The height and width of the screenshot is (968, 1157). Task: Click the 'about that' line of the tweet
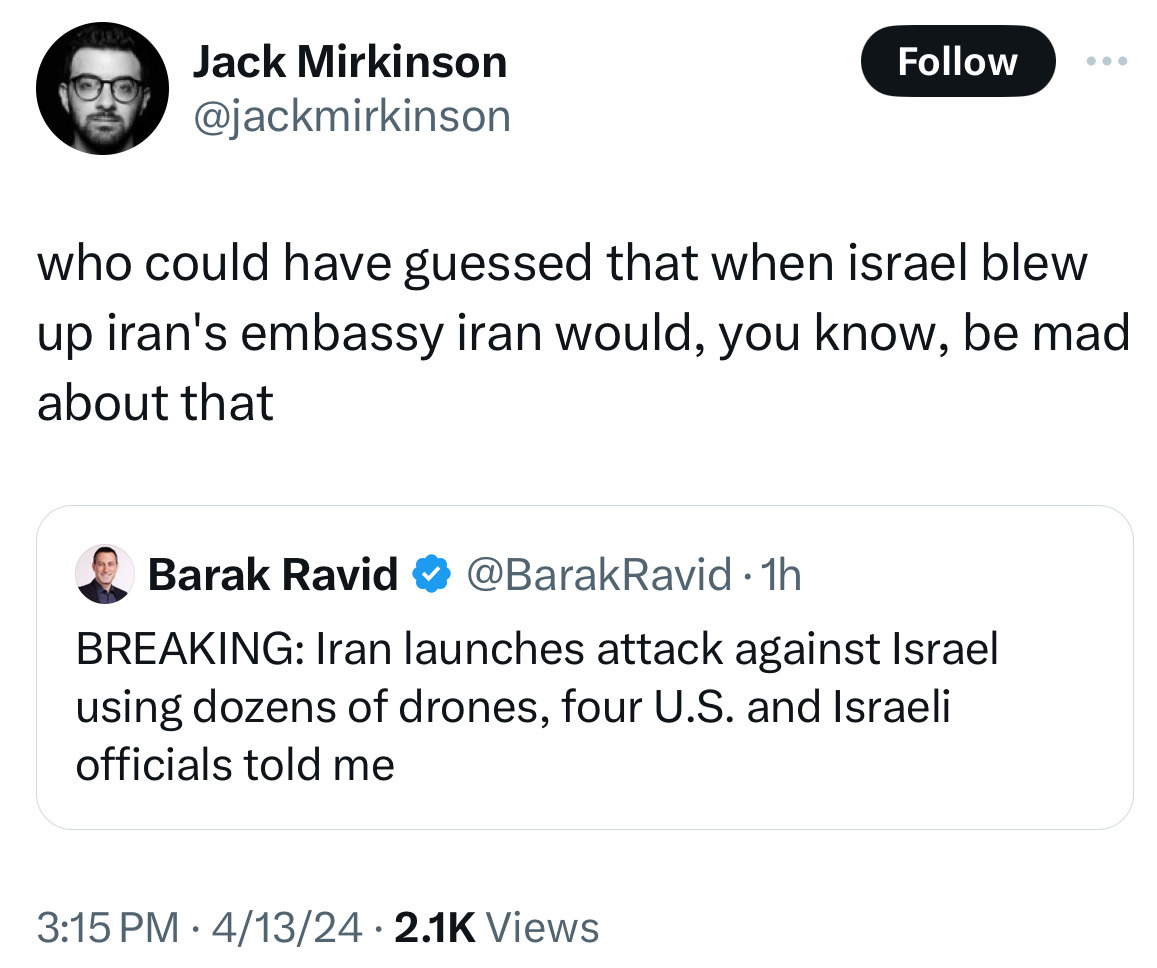pyautogui.click(x=155, y=402)
